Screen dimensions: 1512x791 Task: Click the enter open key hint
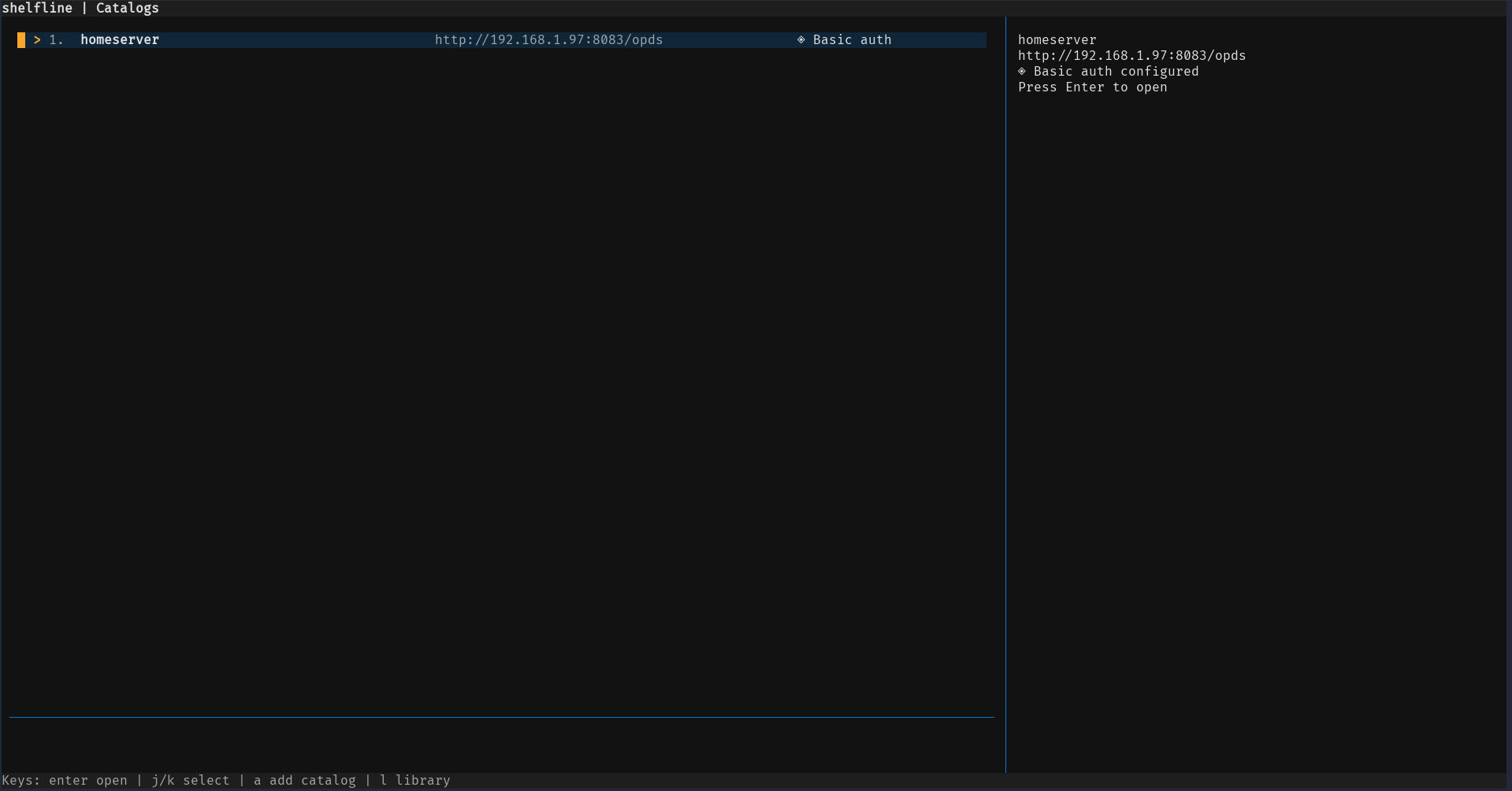click(88, 781)
